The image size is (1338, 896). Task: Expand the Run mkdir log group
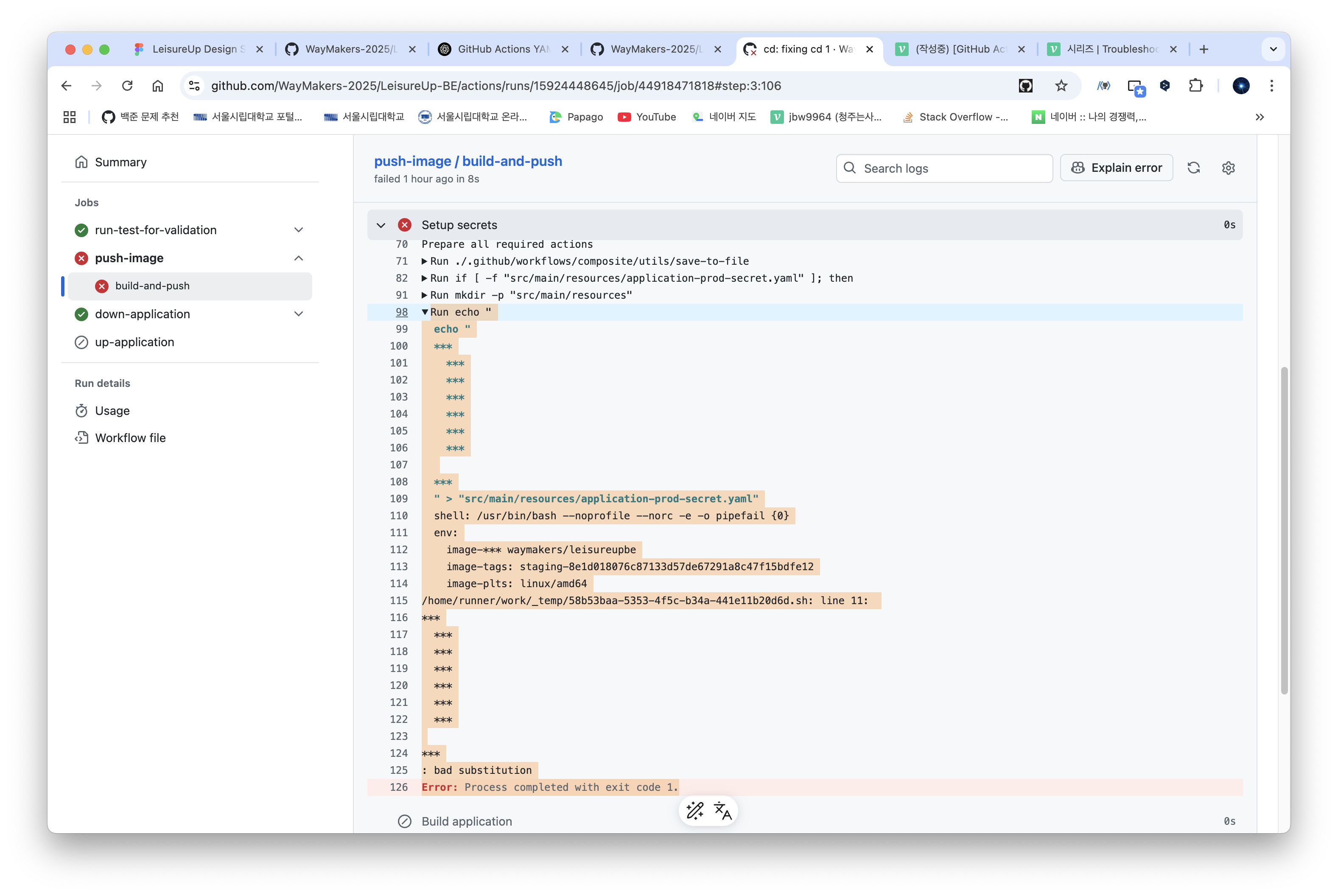coord(425,295)
